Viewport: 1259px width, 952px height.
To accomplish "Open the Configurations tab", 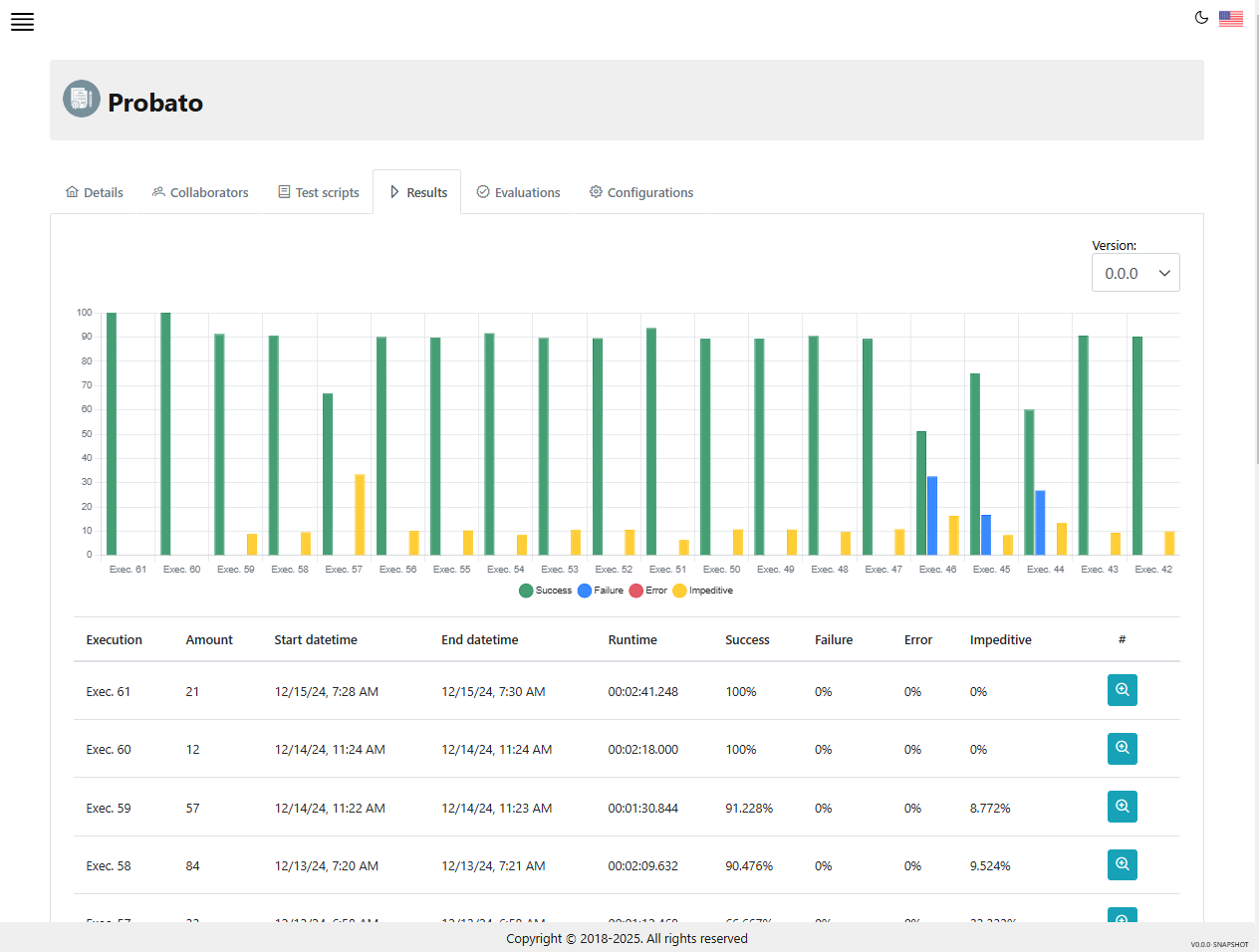I will [641, 192].
